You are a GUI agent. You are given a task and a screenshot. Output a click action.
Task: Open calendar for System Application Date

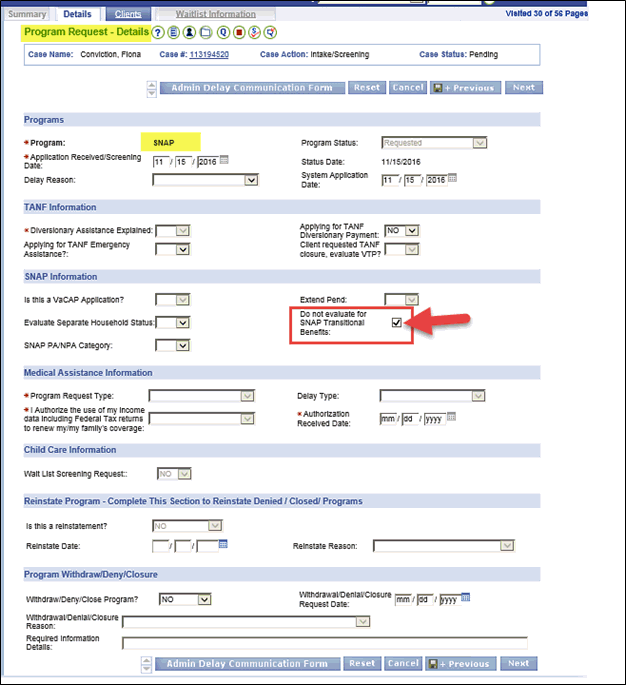click(x=453, y=178)
